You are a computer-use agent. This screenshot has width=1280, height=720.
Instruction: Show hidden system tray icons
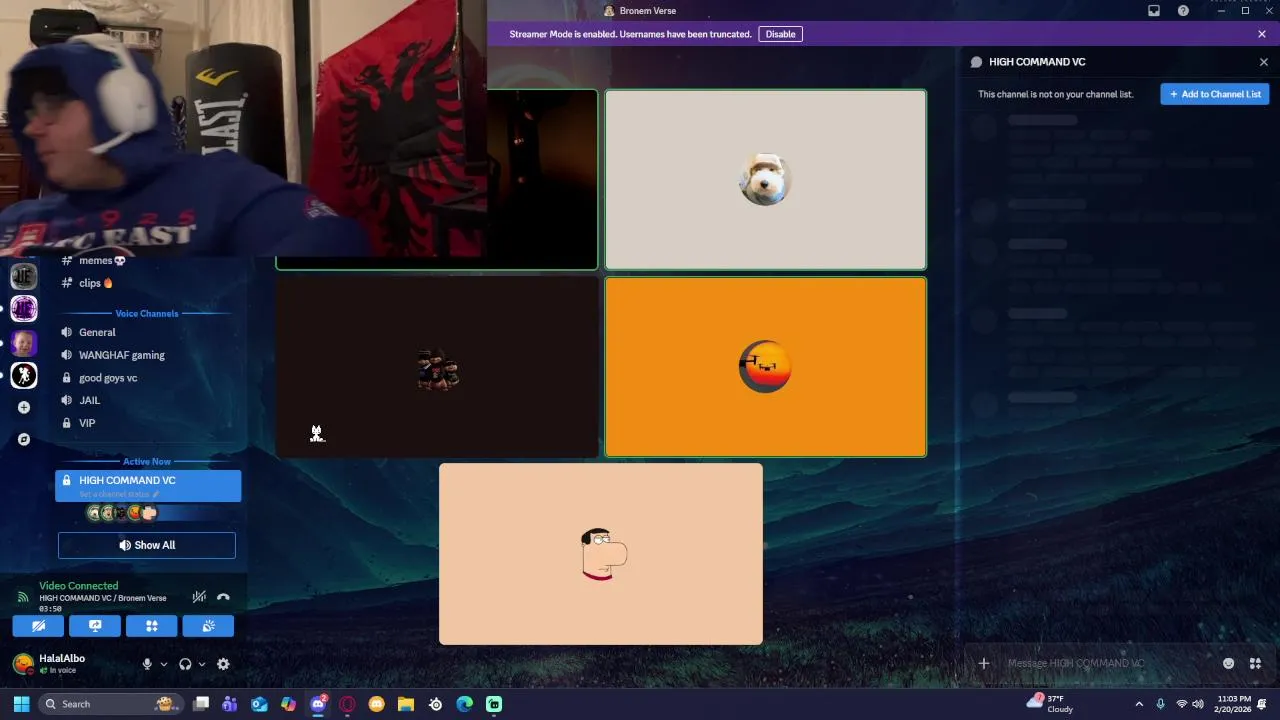point(1138,704)
